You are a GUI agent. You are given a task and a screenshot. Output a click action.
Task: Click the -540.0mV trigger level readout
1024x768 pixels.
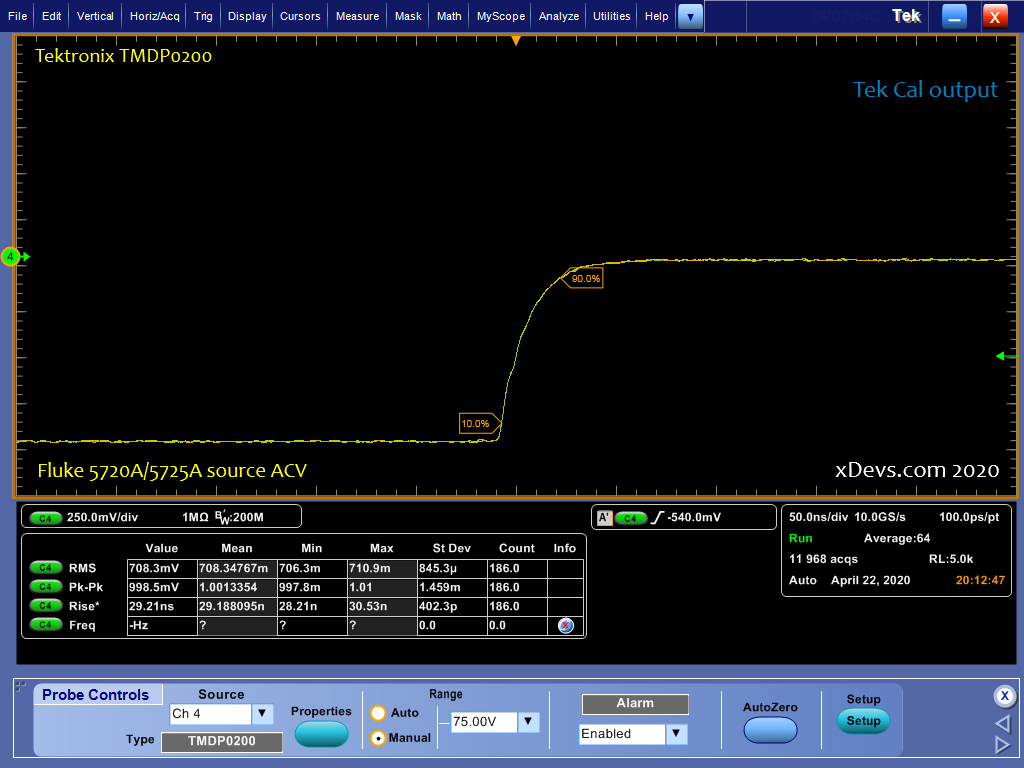tap(694, 517)
